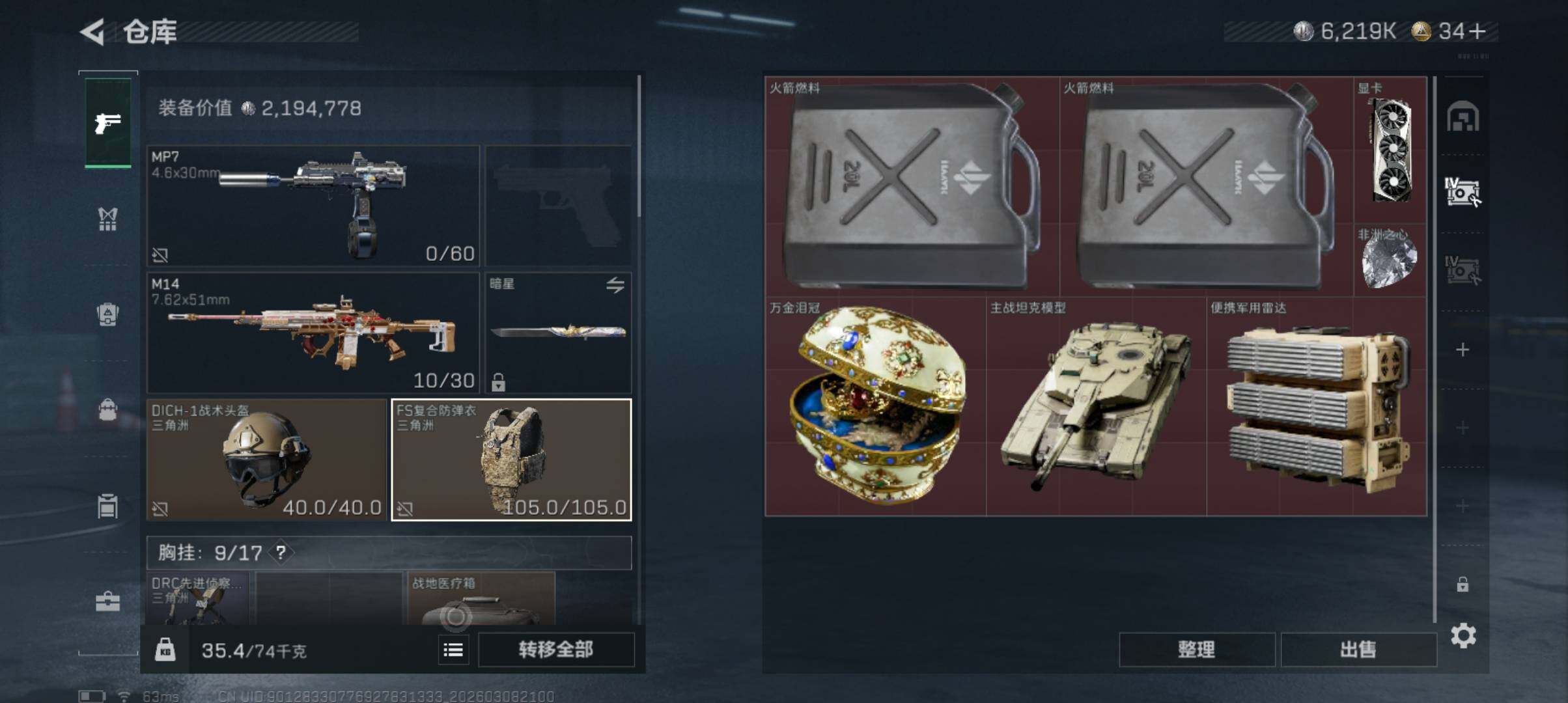Click the swap arrows on 暗星 knife slot
The image size is (1568, 703).
click(615, 285)
